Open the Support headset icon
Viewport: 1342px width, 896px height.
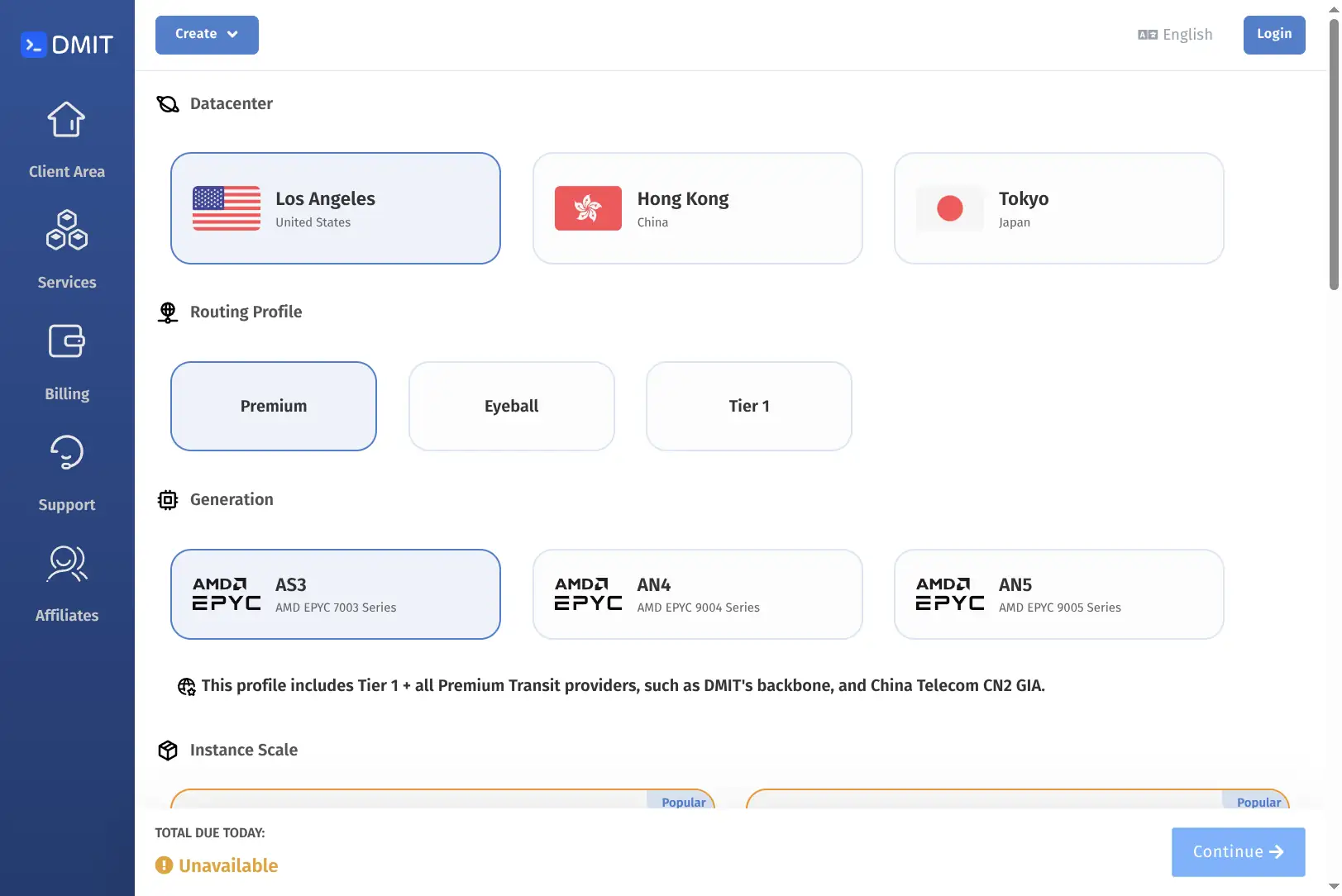click(67, 452)
